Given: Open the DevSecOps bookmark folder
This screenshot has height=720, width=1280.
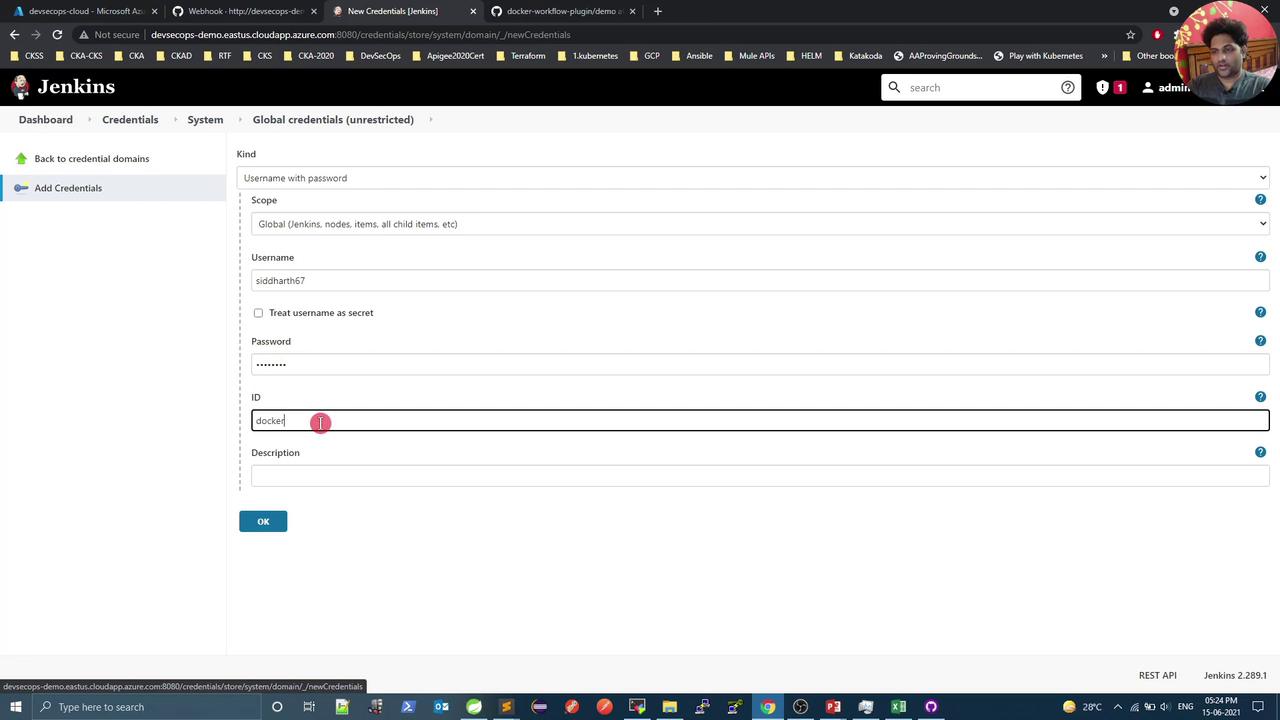Looking at the screenshot, I should (373, 56).
